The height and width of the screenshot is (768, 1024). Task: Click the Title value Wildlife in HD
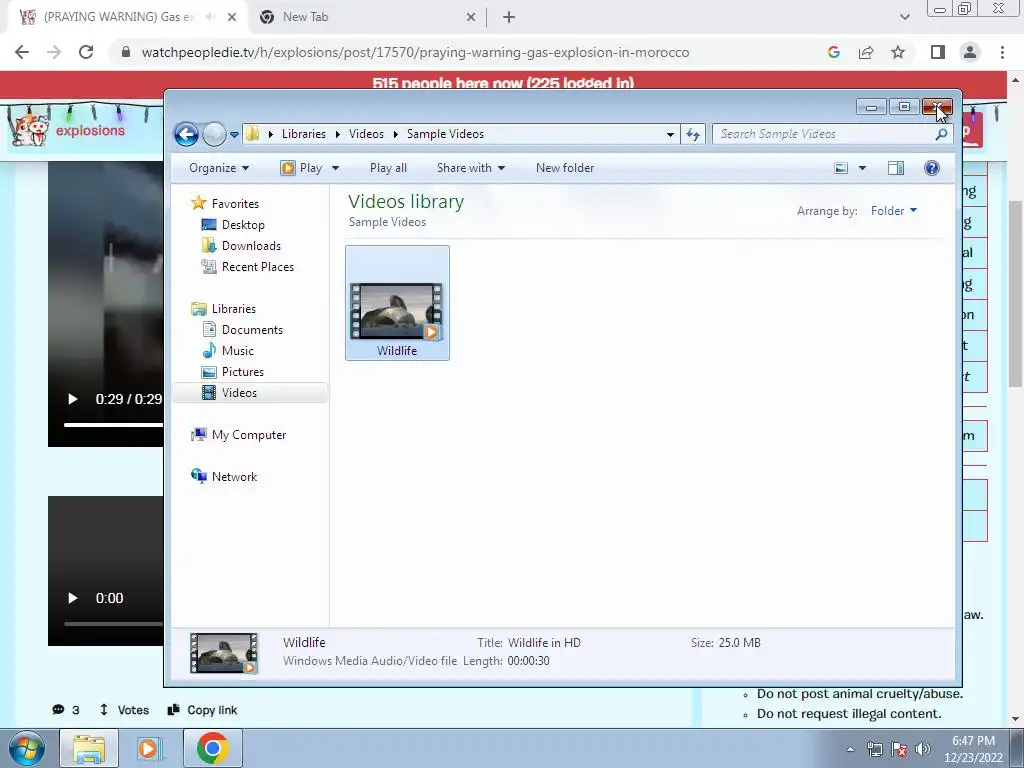pyautogui.click(x=544, y=643)
